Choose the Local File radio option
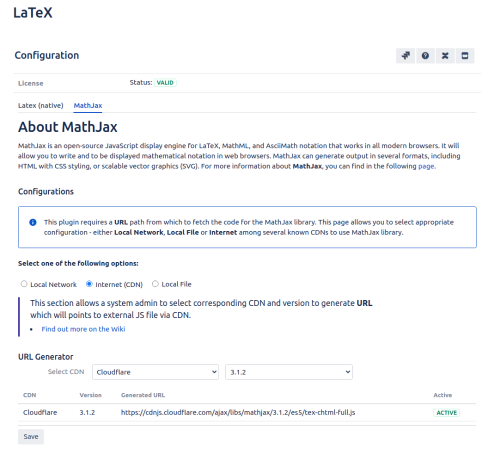488x450 pixels. pos(155,284)
